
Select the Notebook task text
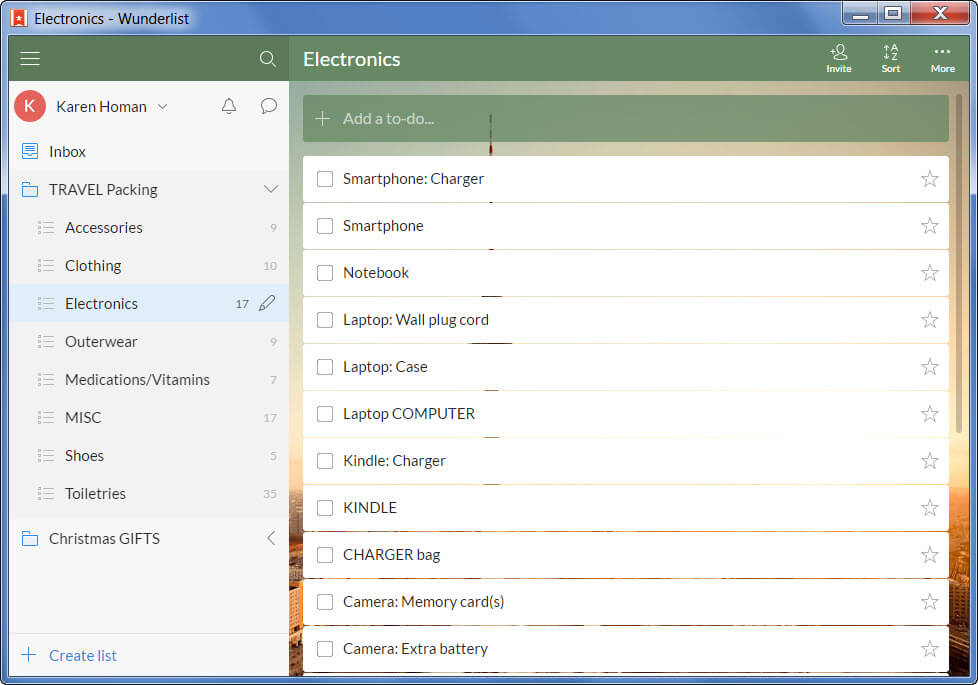click(x=375, y=273)
